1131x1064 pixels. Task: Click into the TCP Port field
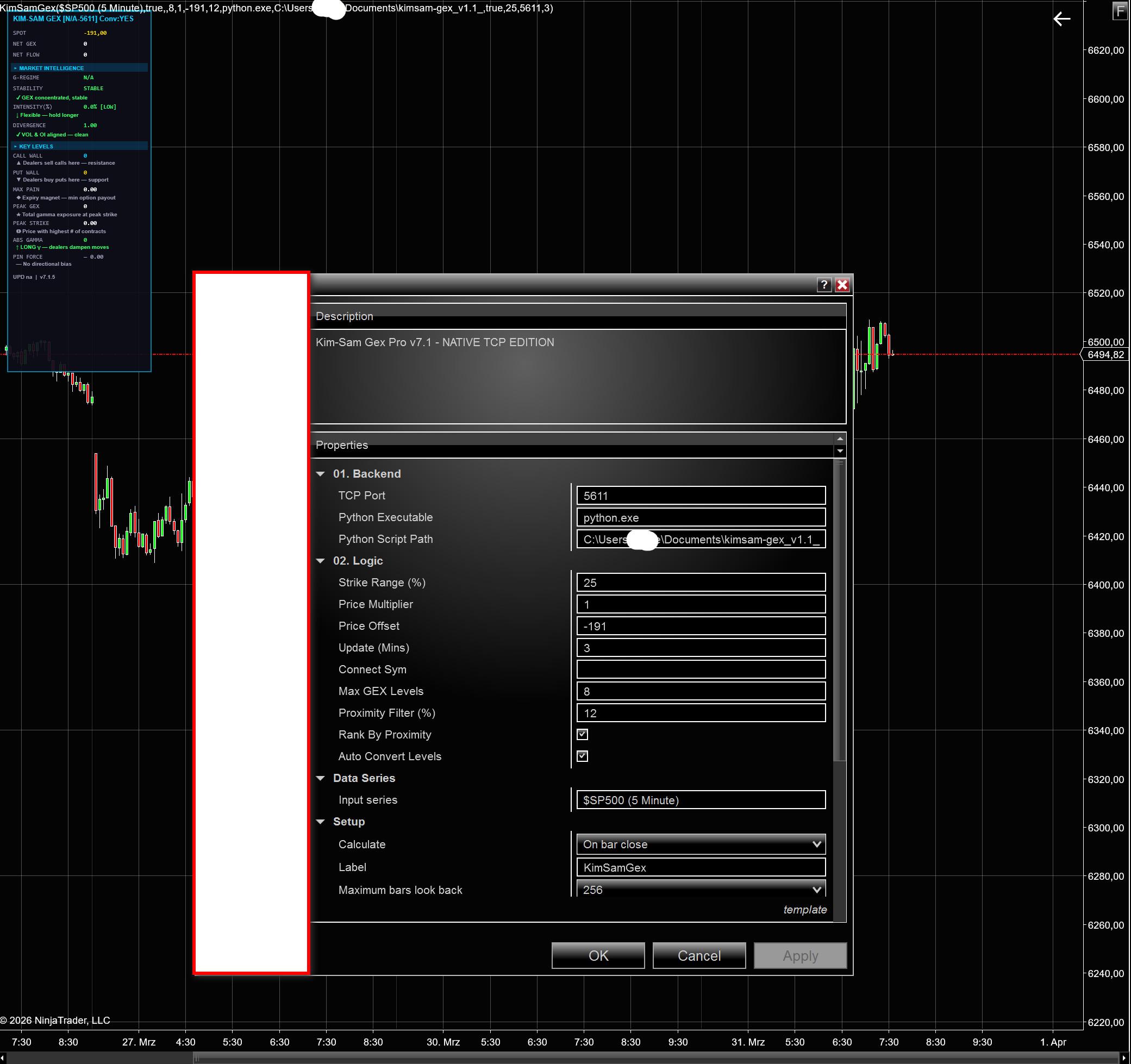click(x=701, y=496)
